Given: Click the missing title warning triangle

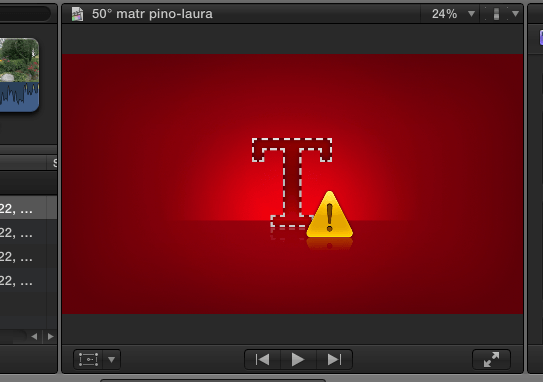Looking at the screenshot, I should pos(330,215).
